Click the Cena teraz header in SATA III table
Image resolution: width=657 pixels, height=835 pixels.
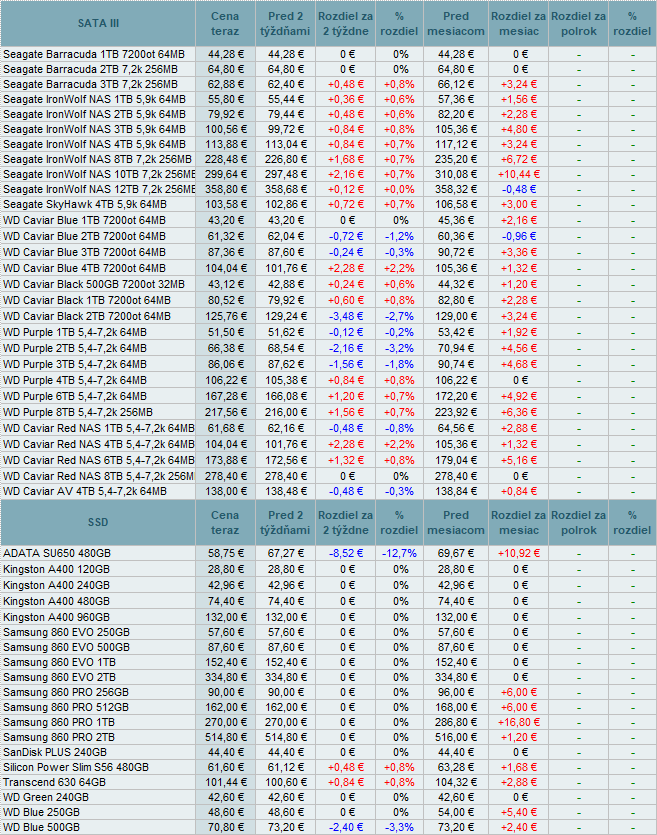click(225, 23)
